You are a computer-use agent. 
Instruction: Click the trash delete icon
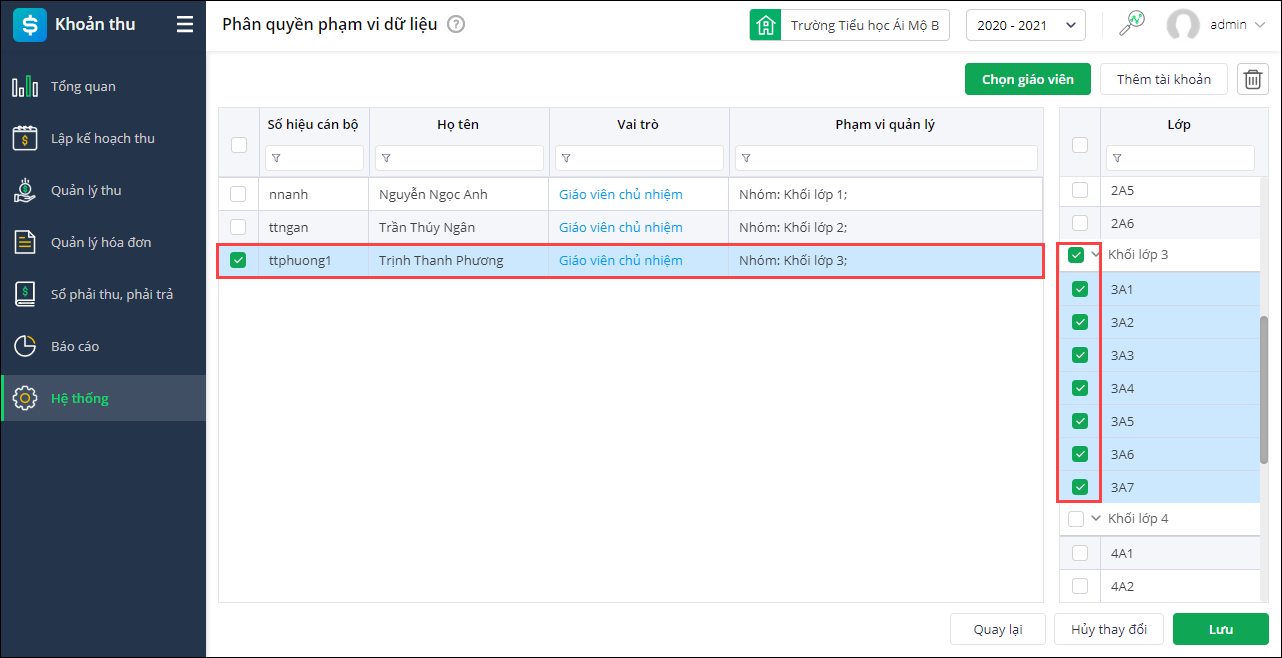tap(1253, 80)
